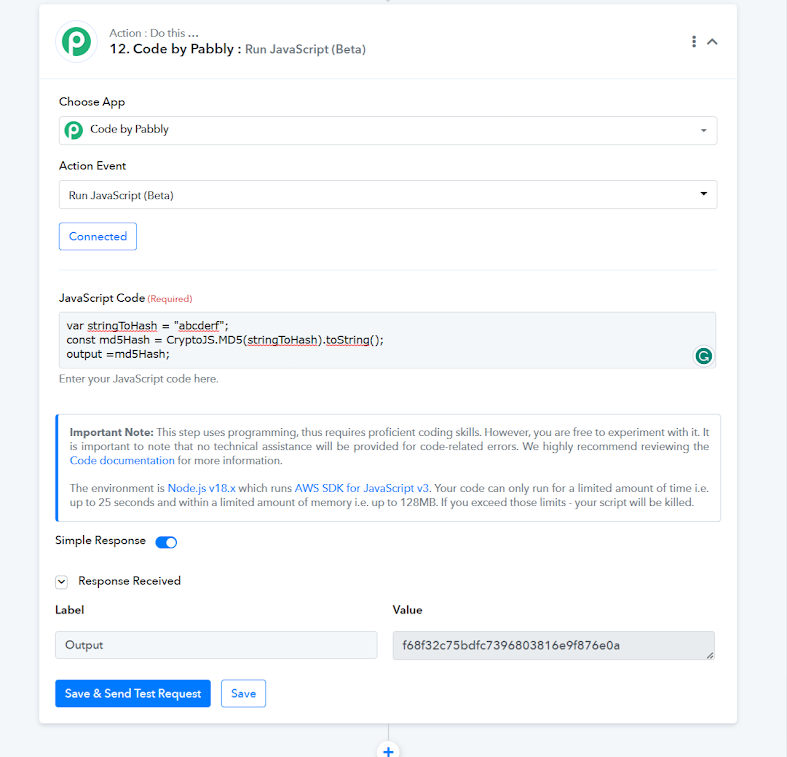Click Save & Send Test Request
The image size is (787, 757).
(x=133, y=693)
